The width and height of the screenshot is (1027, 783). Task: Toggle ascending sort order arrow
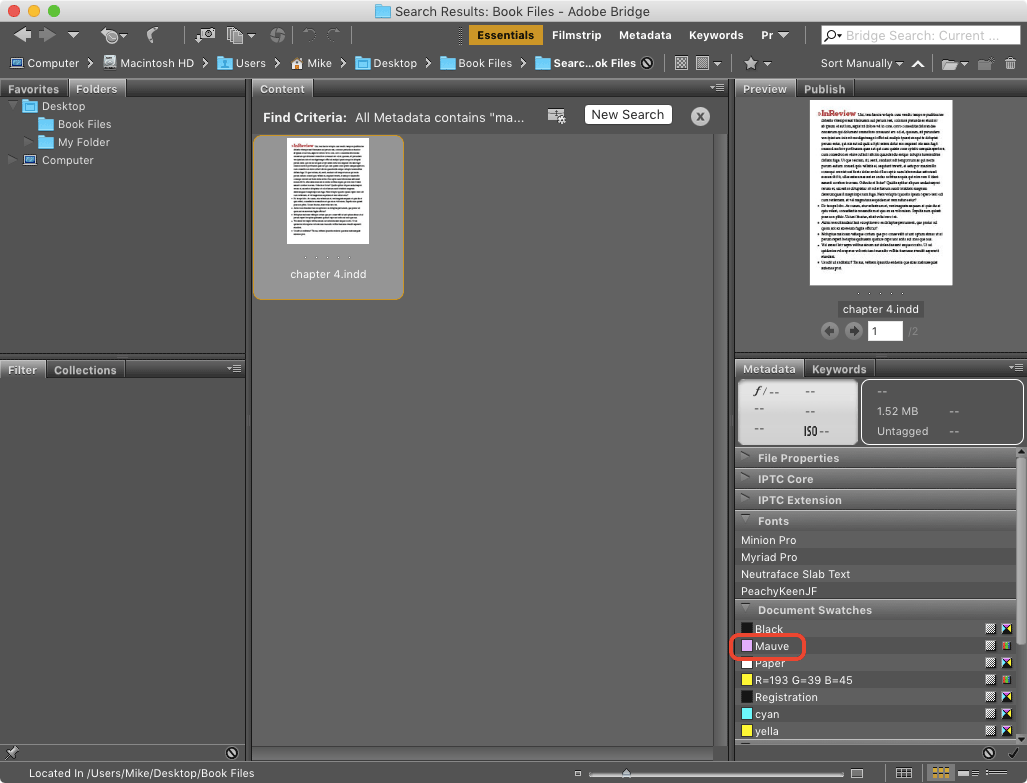[918, 64]
